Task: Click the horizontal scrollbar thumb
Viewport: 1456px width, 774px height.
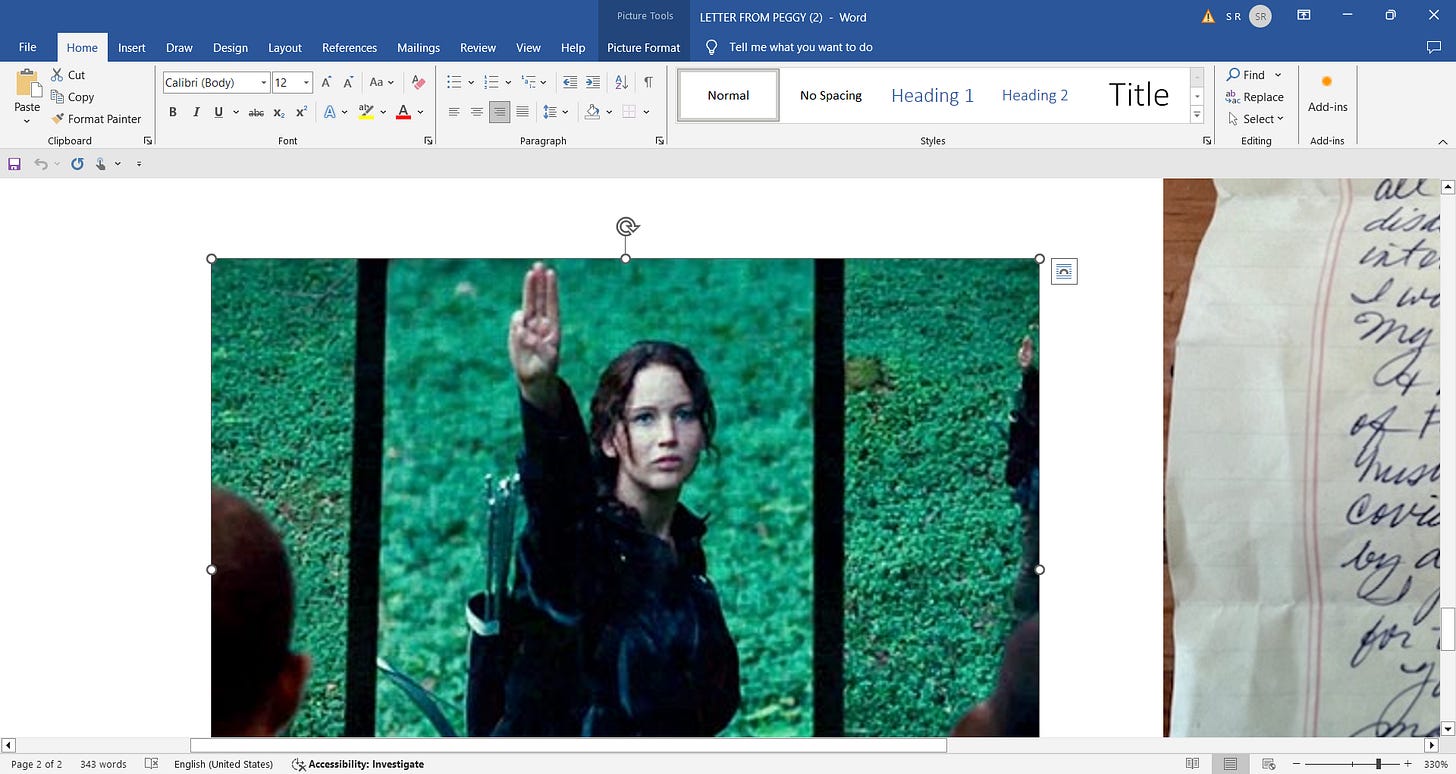Action: click(x=568, y=745)
